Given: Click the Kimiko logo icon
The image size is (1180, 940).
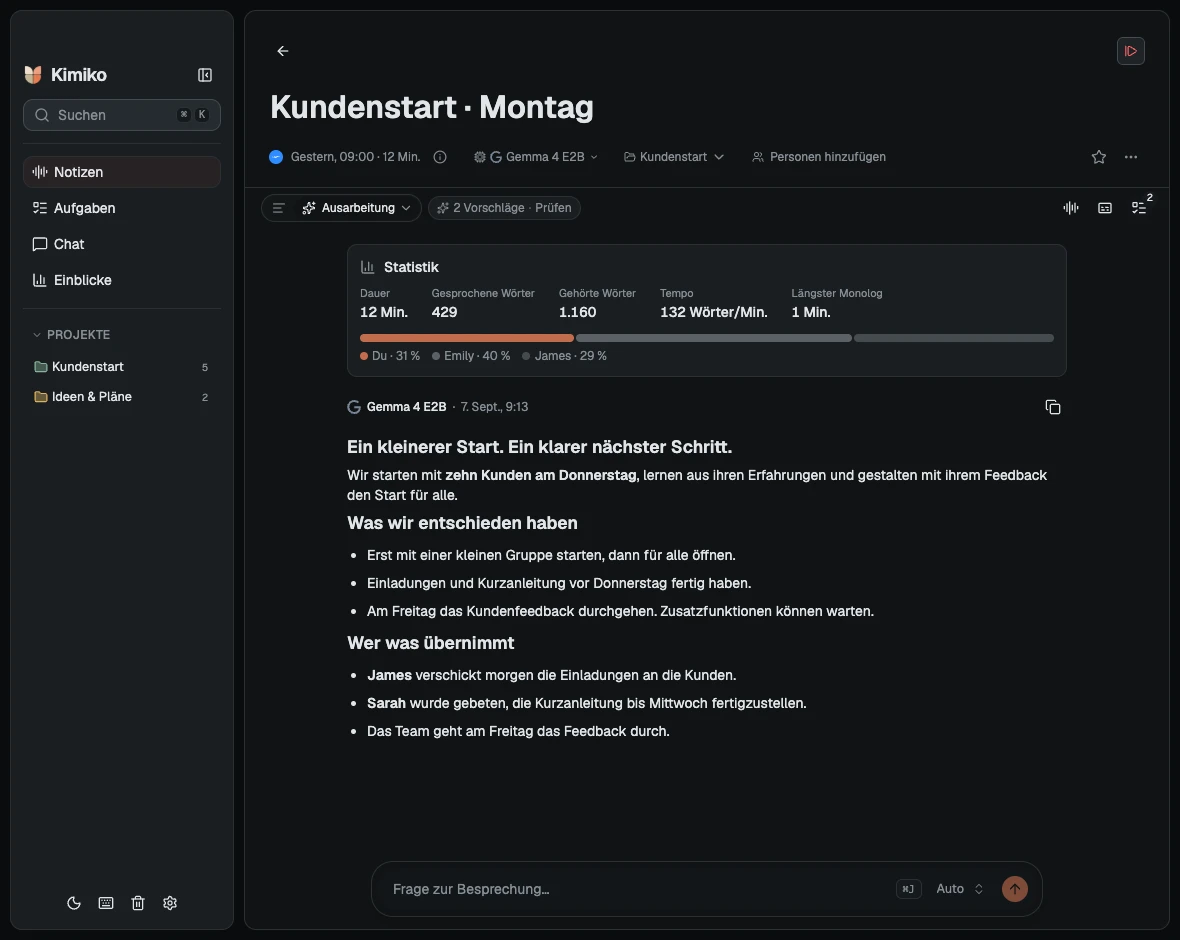Looking at the screenshot, I should click(x=33, y=75).
